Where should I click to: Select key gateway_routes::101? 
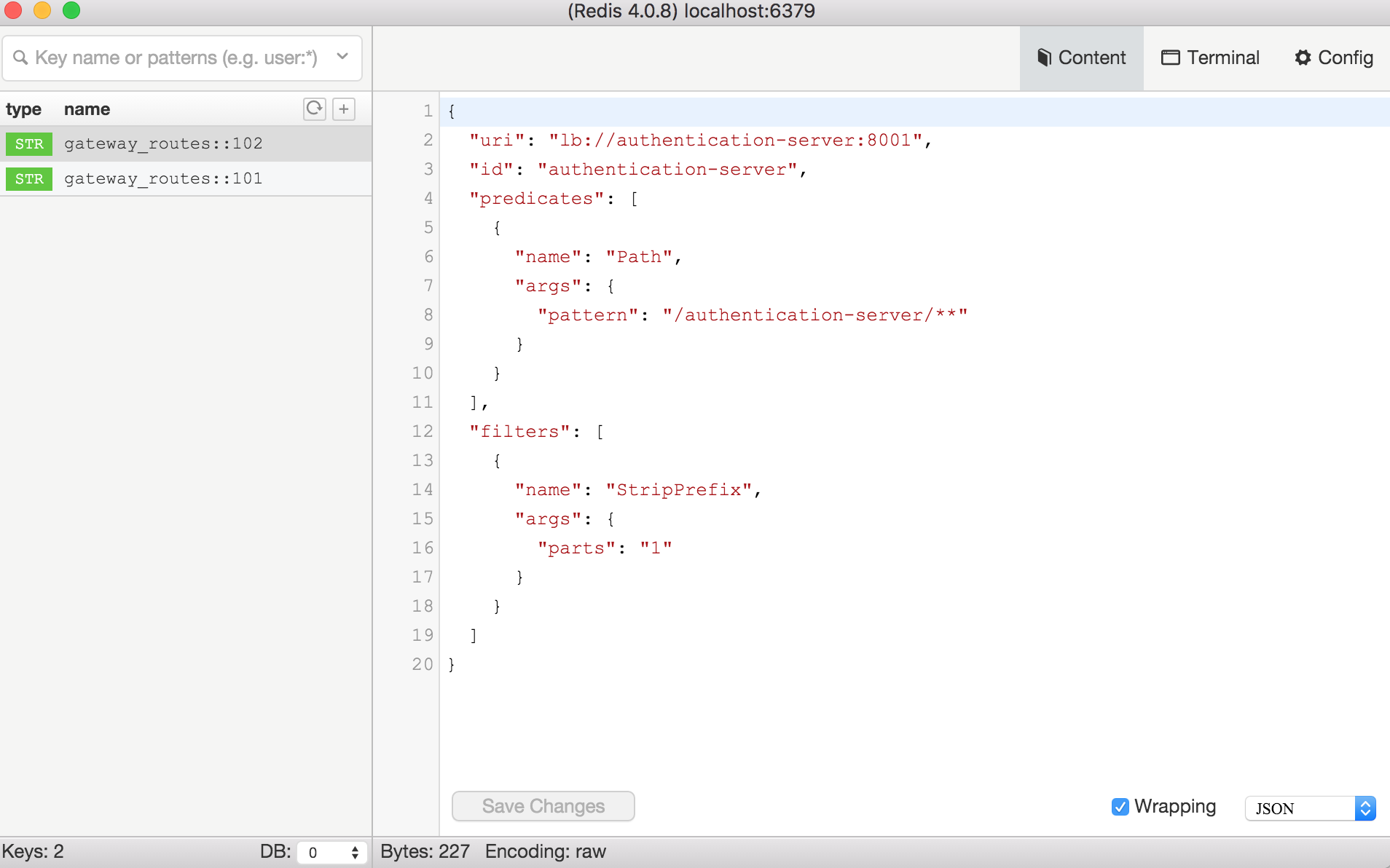click(163, 178)
